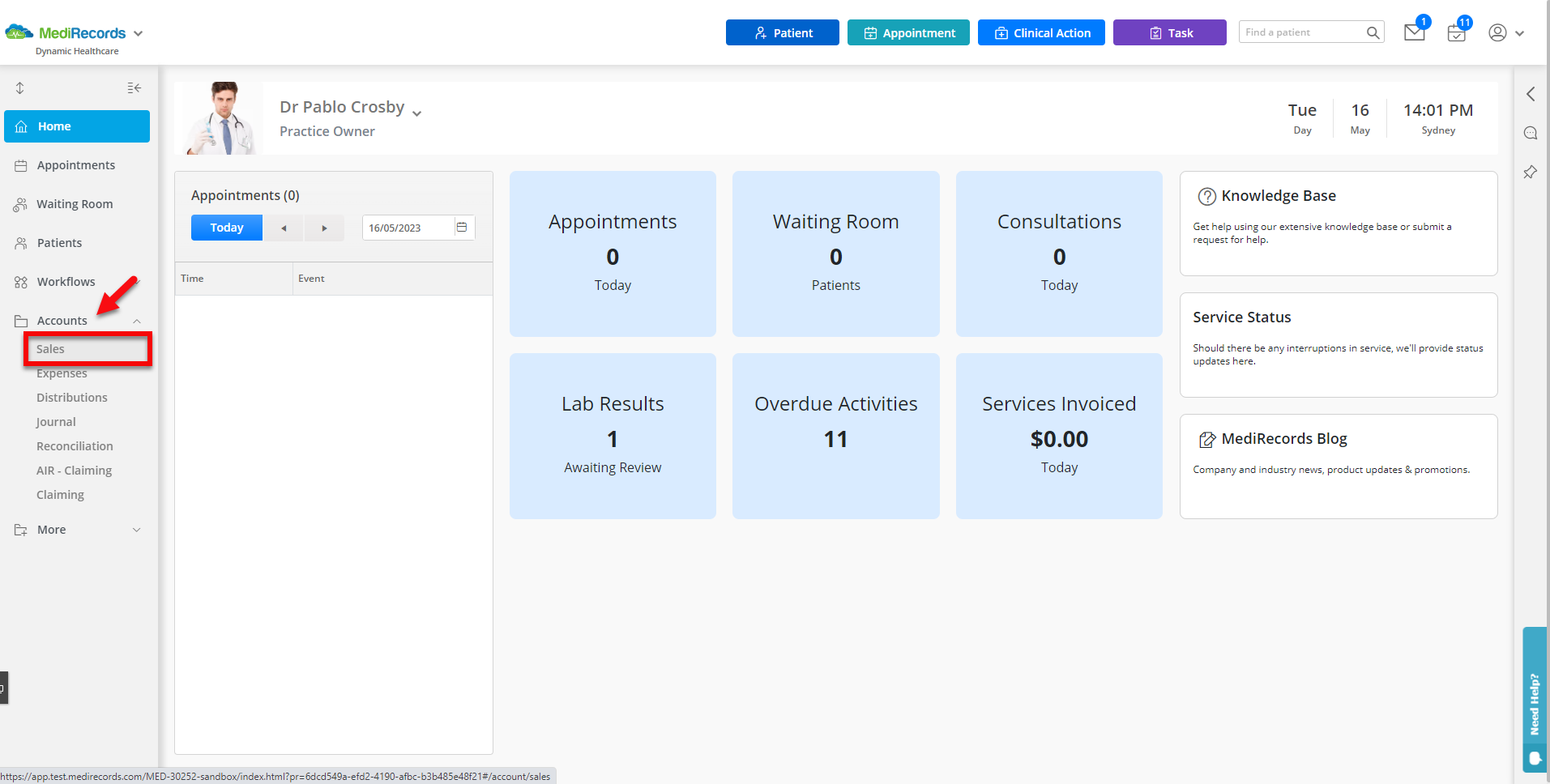Collapse the right panel arrow icon
The image size is (1550, 784).
[x=1531, y=94]
